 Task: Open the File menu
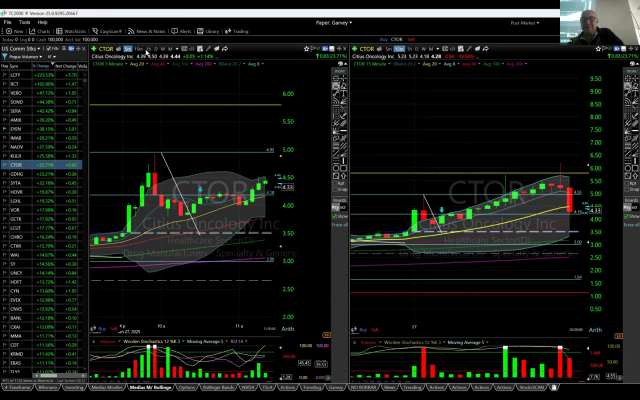(7, 21)
